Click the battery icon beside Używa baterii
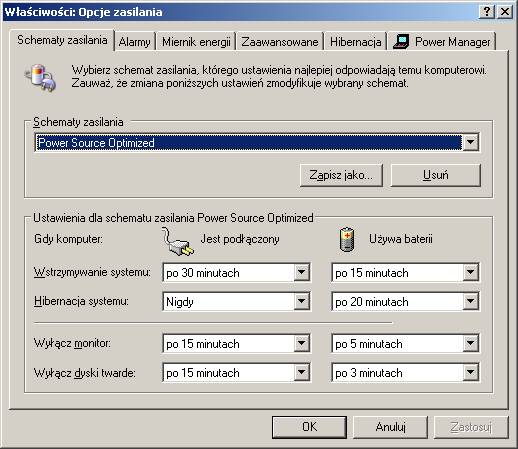518x449 pixels. (x=347, y=239)
